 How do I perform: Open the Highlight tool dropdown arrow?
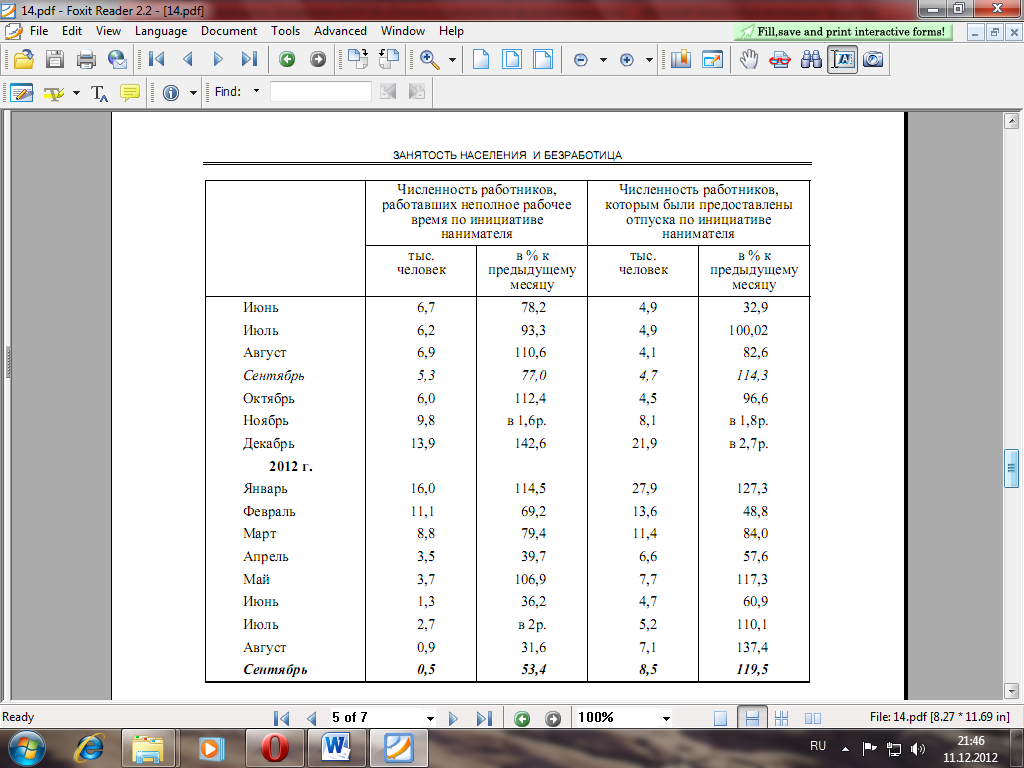pos(76,93)
